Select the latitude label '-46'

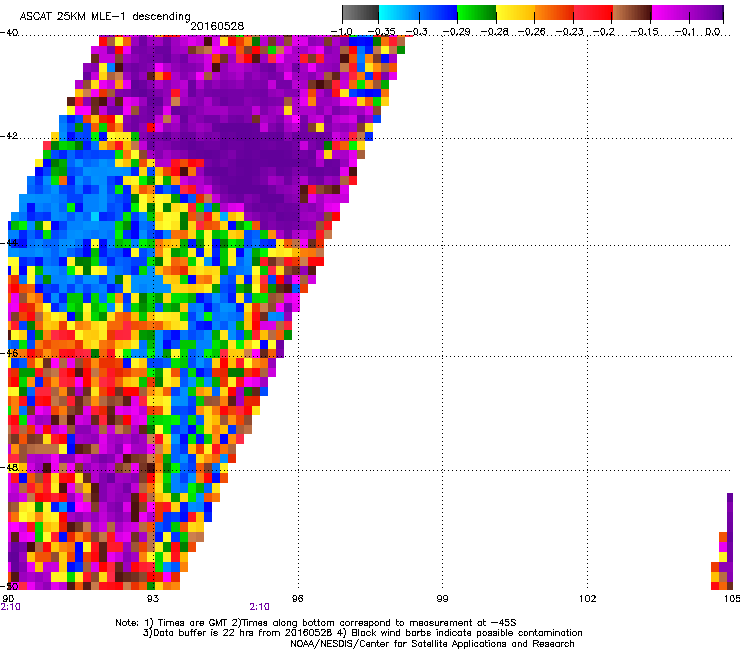[x=9, y=353]
